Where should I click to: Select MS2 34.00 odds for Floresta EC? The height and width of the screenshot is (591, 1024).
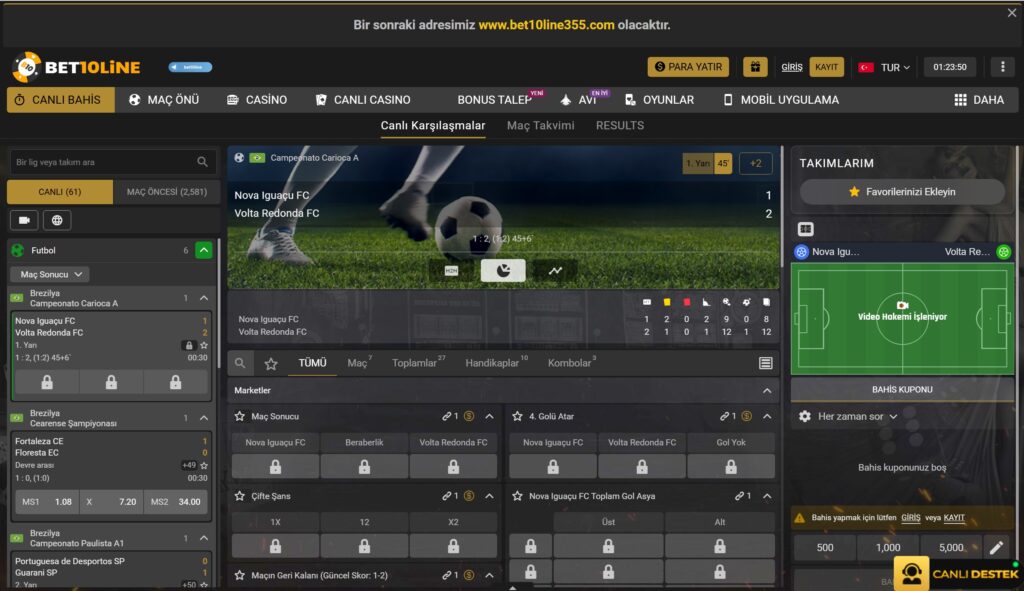click(176, 502)
